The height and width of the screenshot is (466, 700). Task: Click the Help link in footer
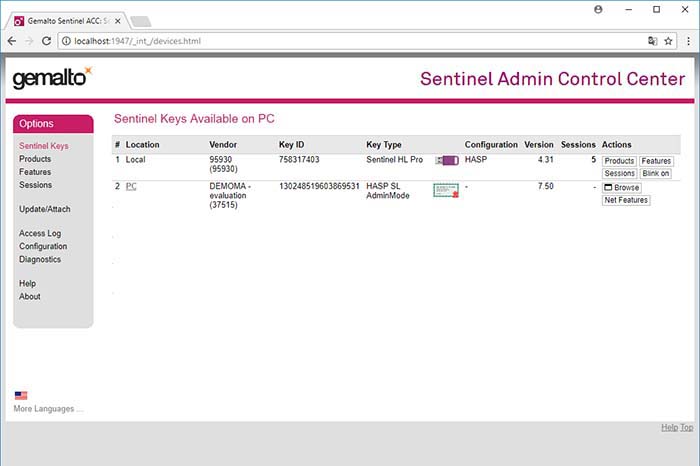click(x=669, y=427)
